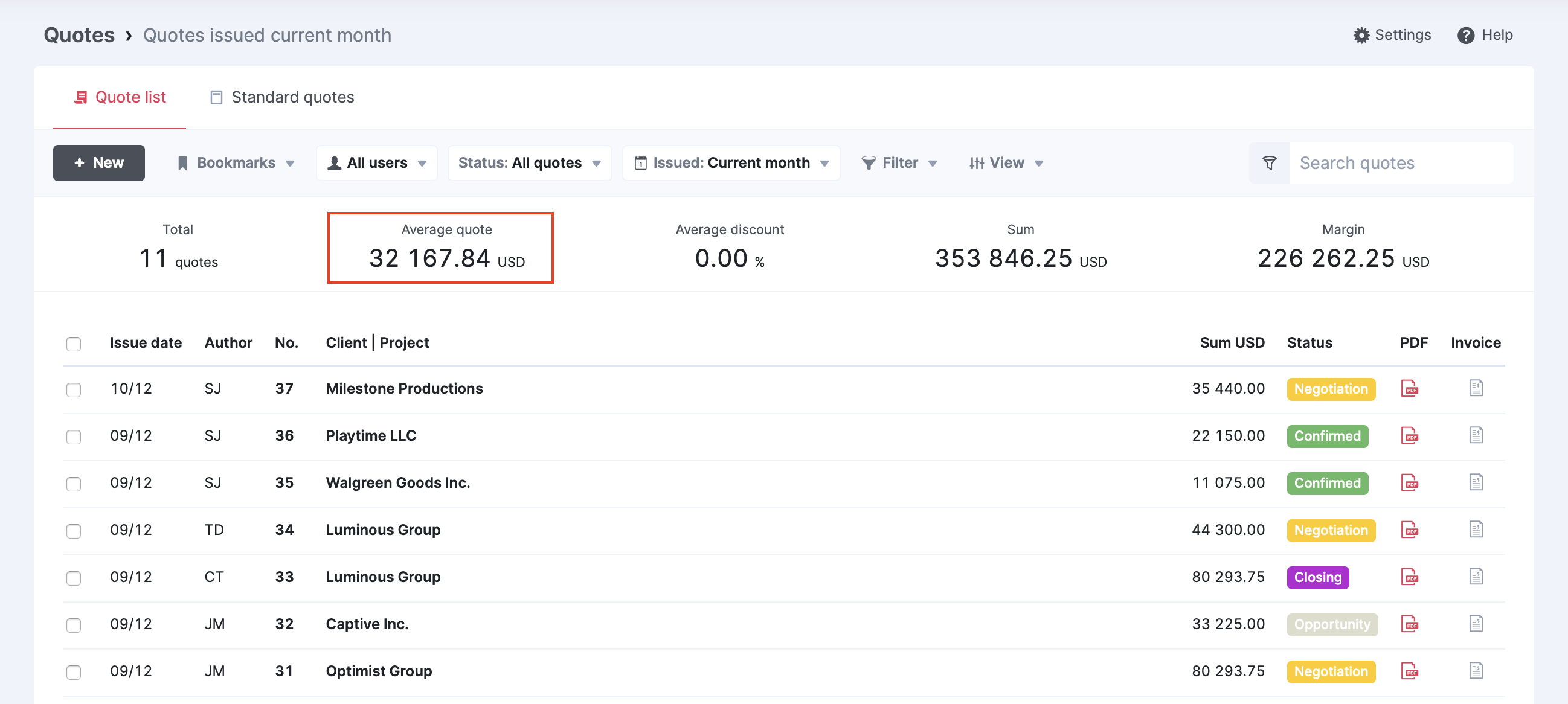Open the Milestone Productions quote
1568x704 pixels.
404,388
